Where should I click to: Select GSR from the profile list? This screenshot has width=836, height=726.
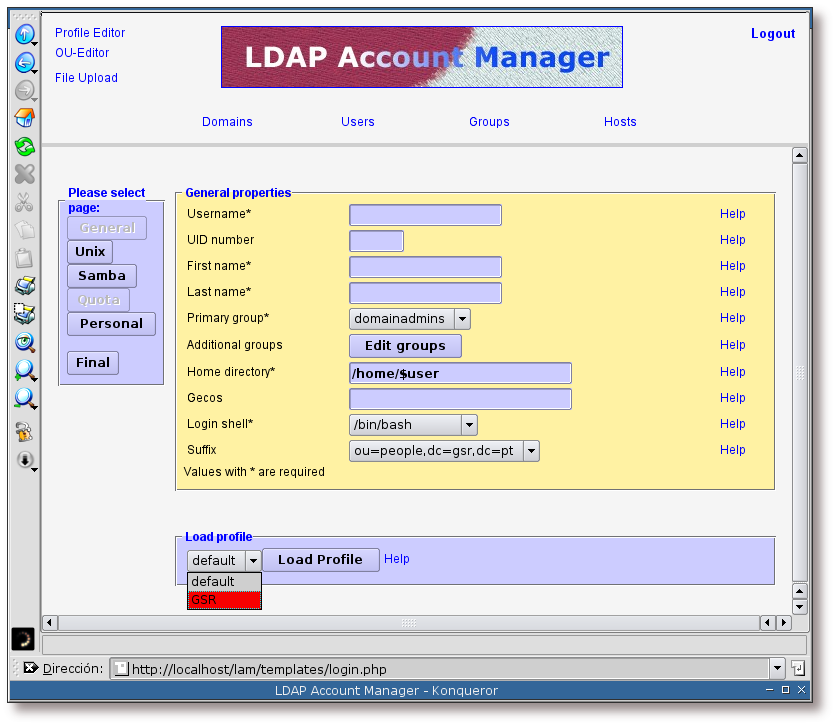pos(224,600)
